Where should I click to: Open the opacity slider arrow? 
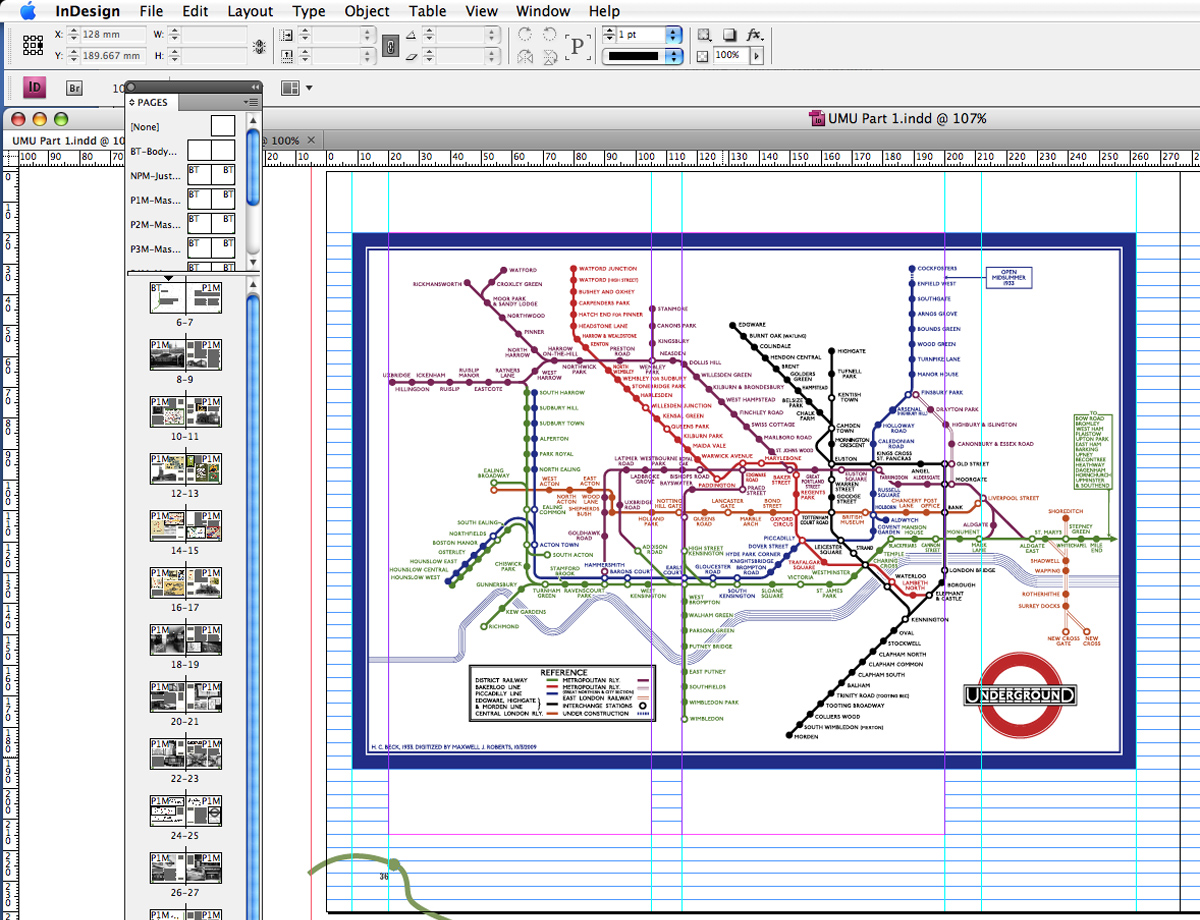756,55
